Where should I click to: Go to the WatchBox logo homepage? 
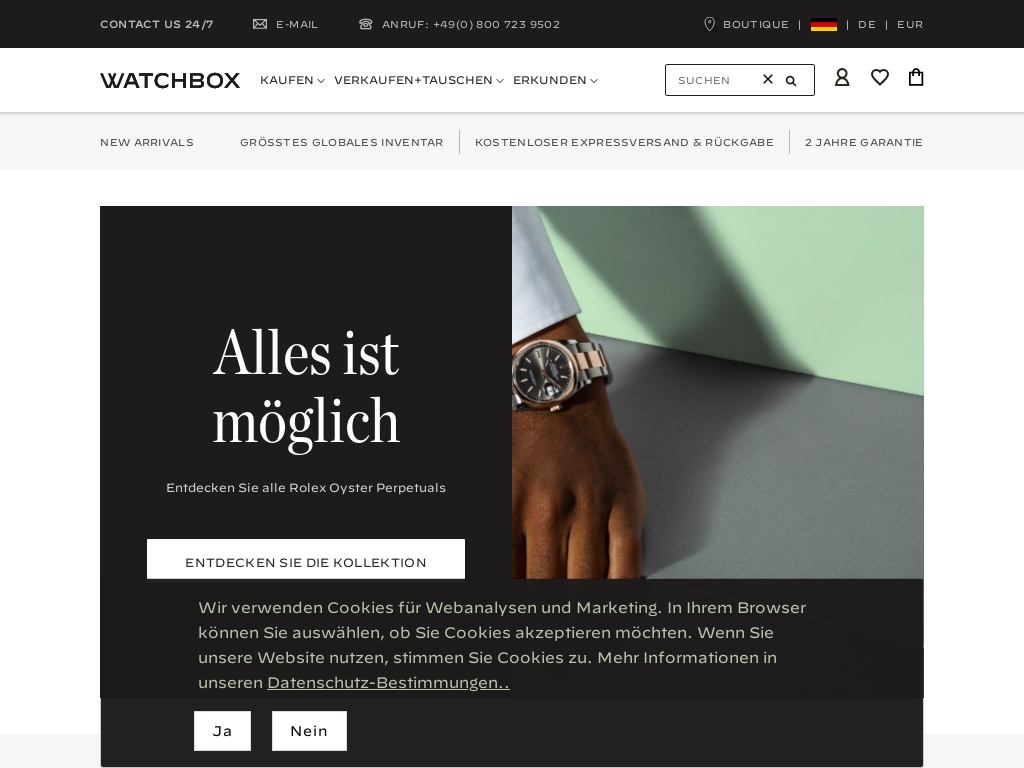pyautogui.click(x=170, y=80)
